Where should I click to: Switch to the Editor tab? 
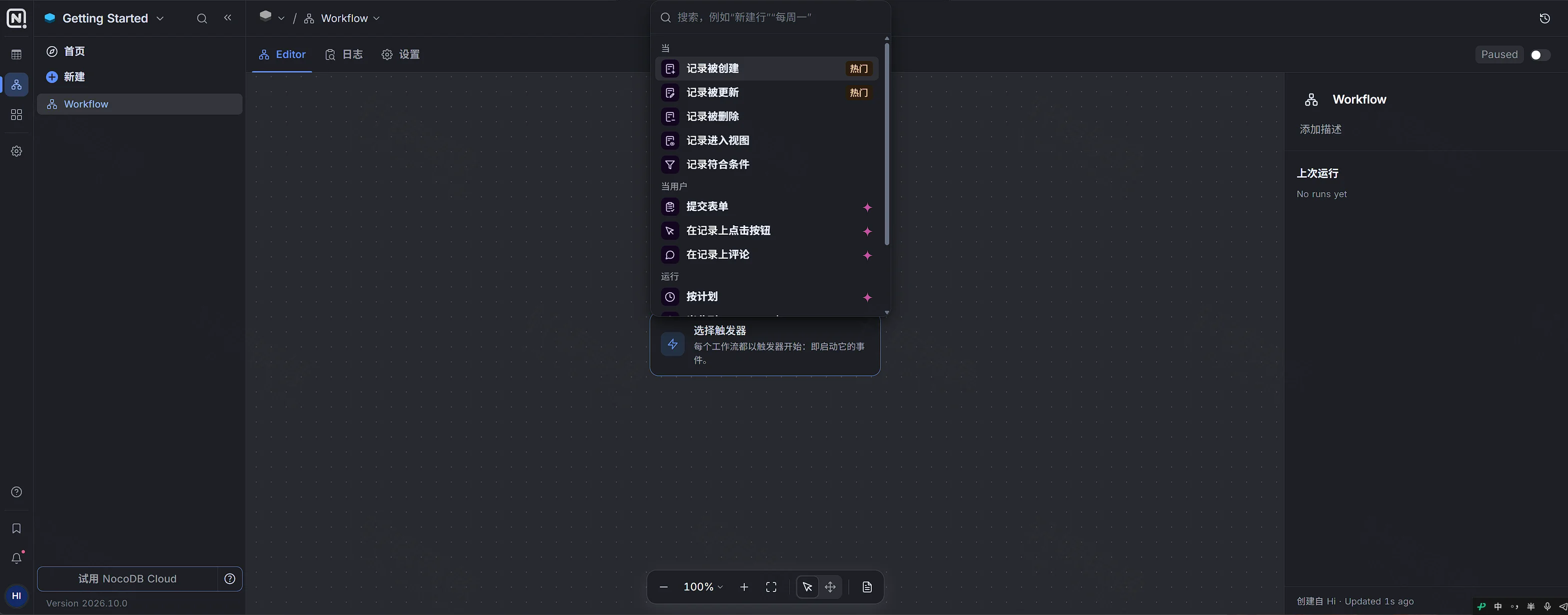point(282,54)
